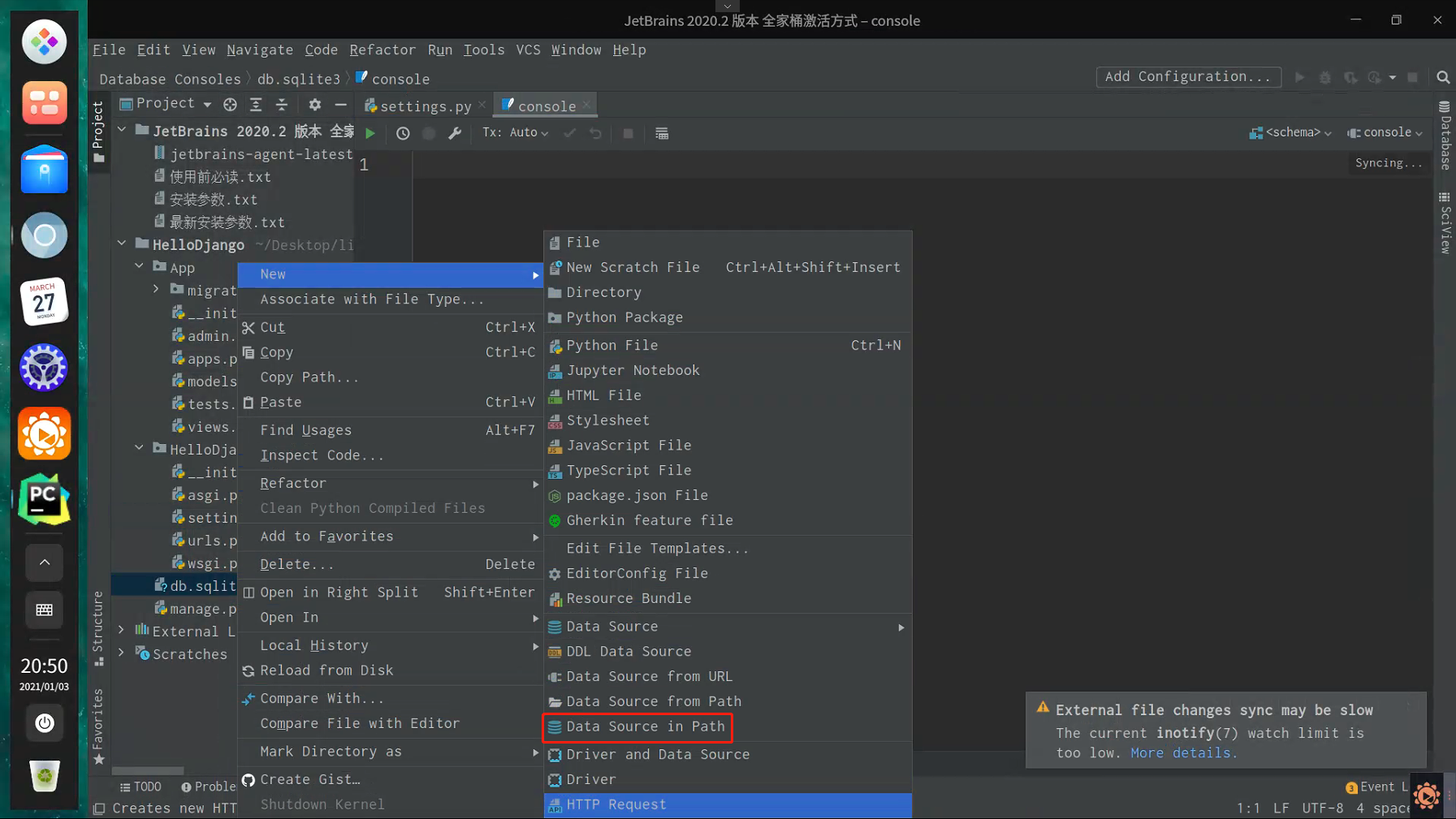Click the Search Everywhere magnifier icon
The image size is (1456, 819).
(1443, 77)
